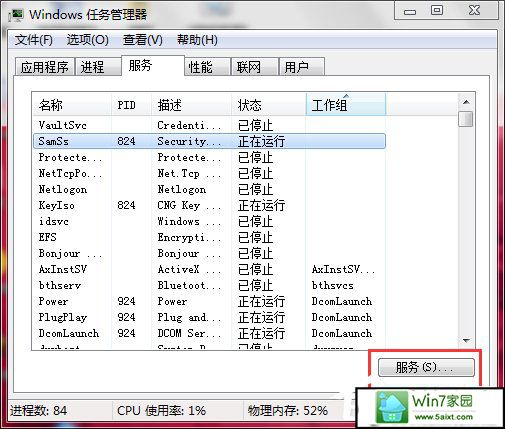Click the 服务(S)... button
505x429 pixels.
[x=426, y=368]
